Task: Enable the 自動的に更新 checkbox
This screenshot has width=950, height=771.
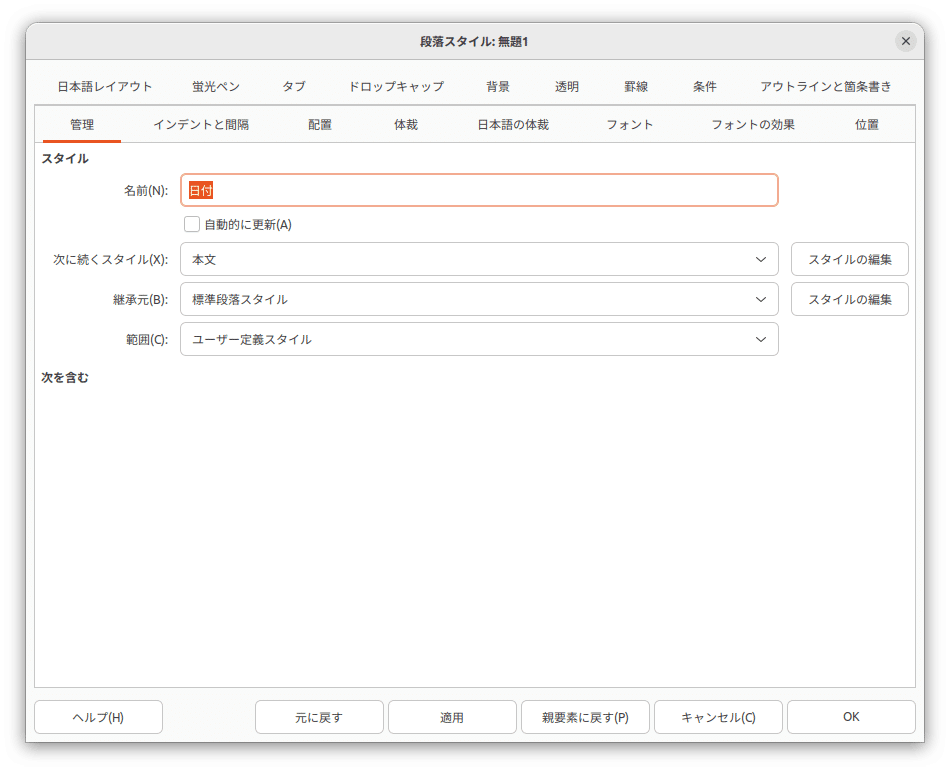Action: [x=192, y=225]
